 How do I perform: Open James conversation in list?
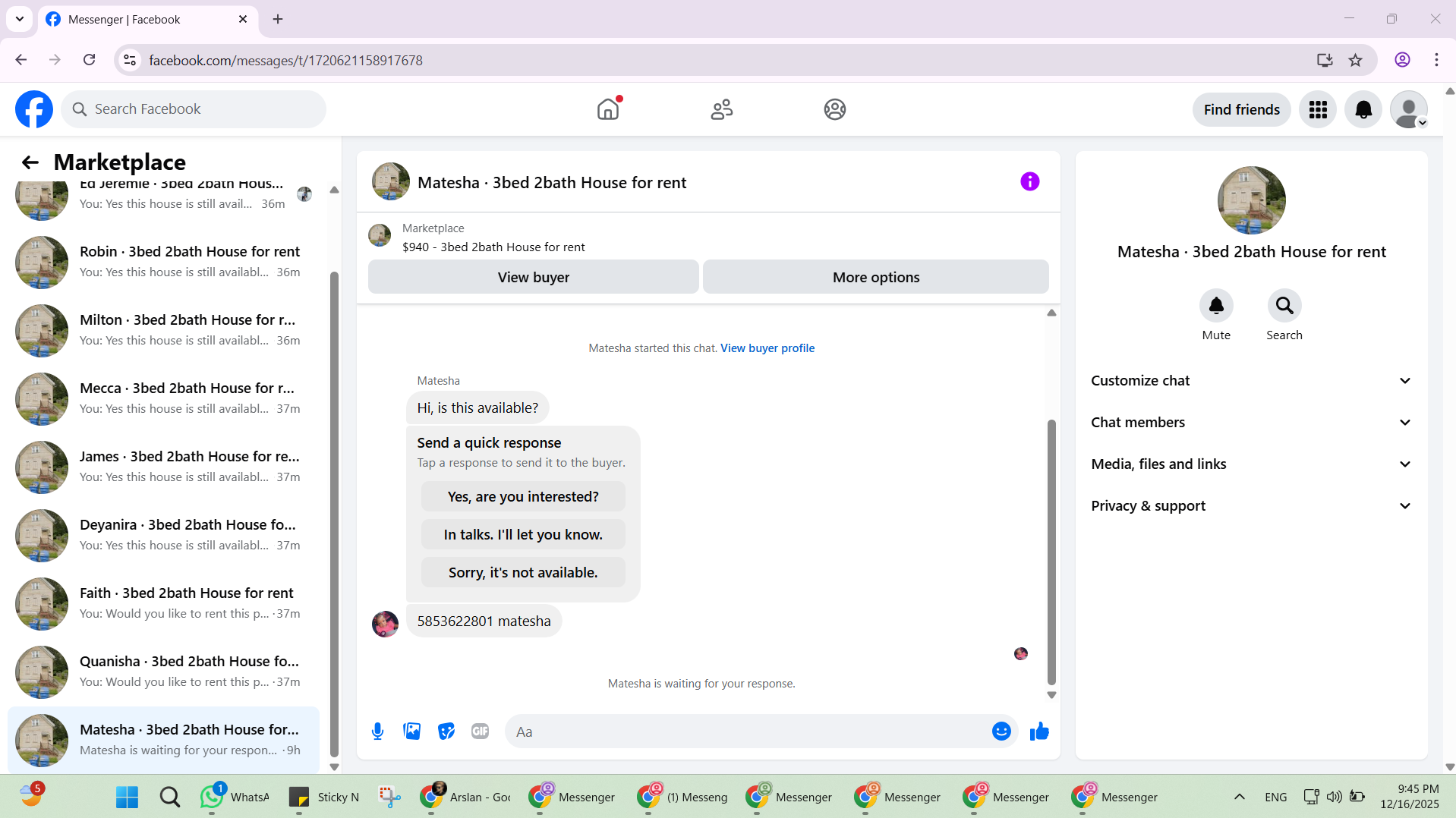163,467
